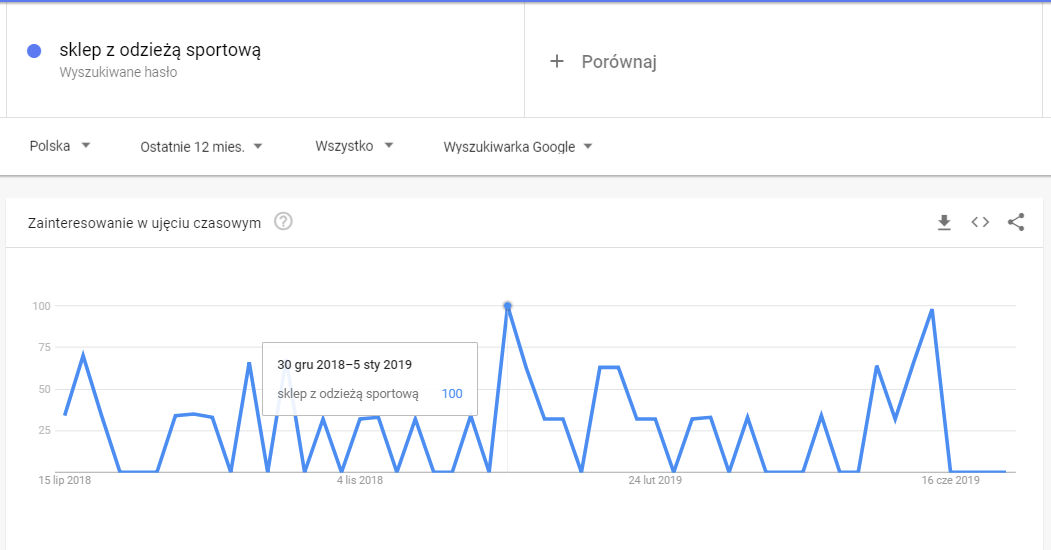Click the Zainteresowanie w ujęciu czasowym heading

coord(145,223)
